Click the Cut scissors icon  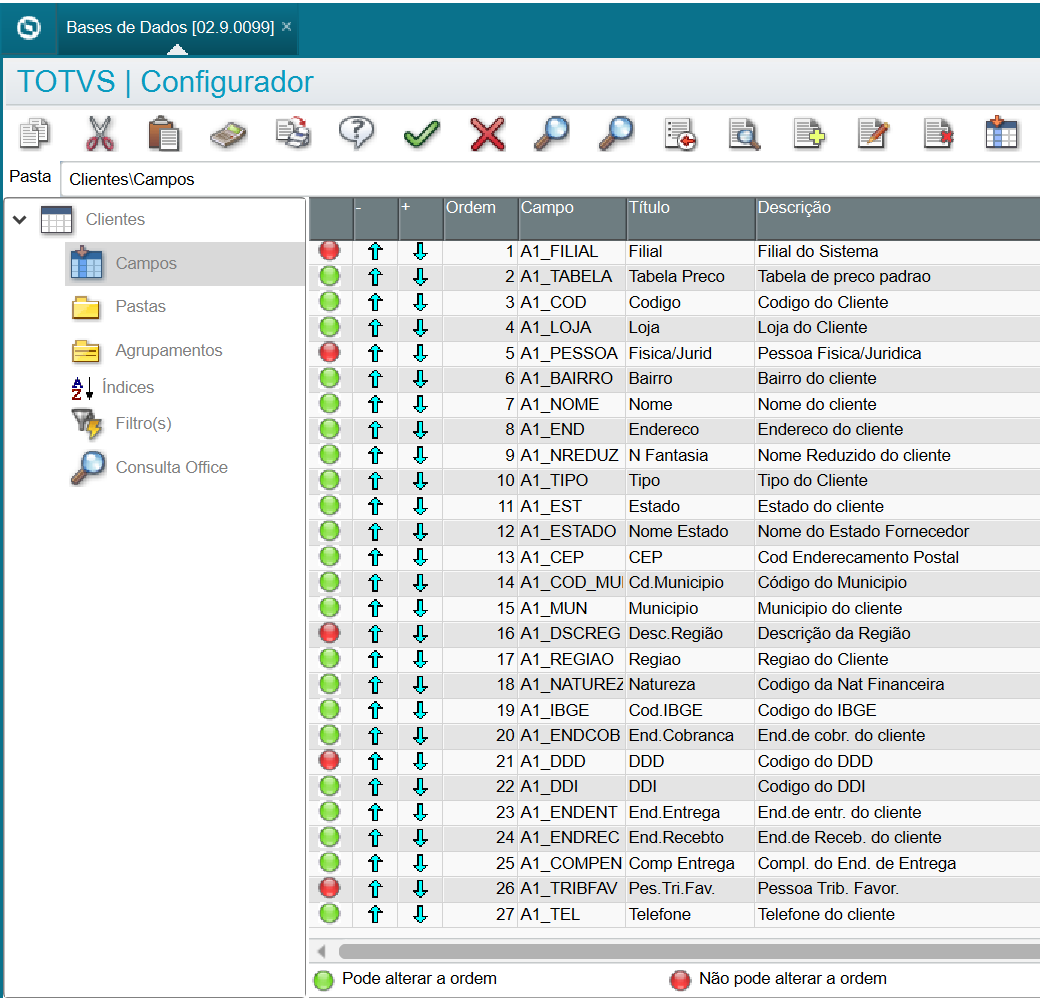point(99,134)
